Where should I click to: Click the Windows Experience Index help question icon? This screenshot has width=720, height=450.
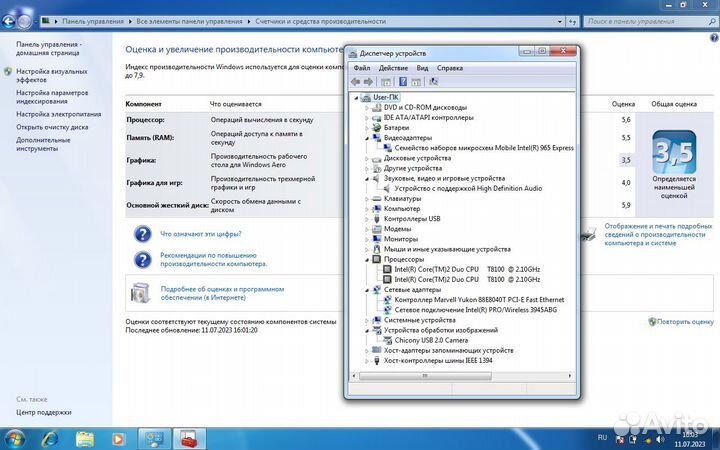pyautogui.click(x=142, y=234)
